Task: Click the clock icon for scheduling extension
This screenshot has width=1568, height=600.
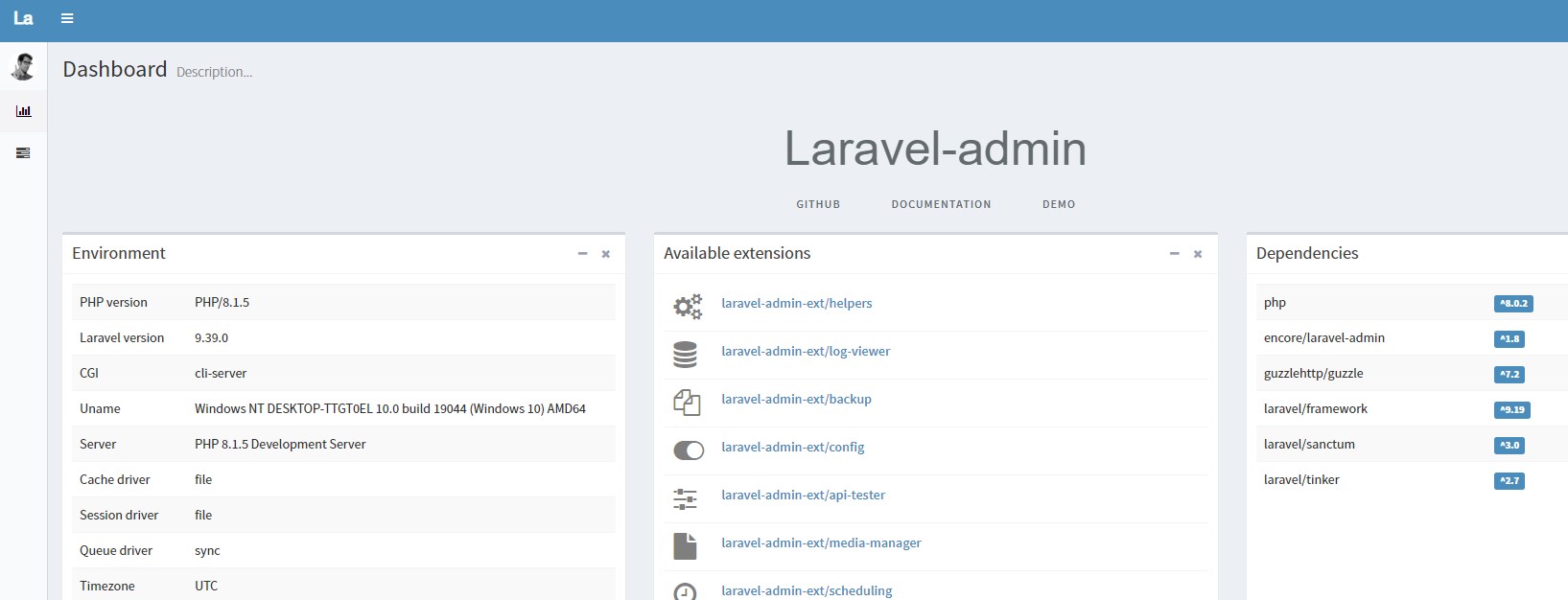Action: 685,592
